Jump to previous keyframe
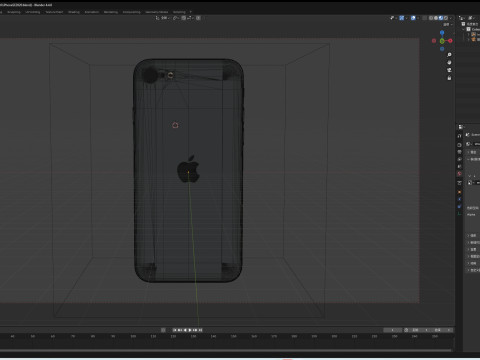This screenshot has width=480, height=360. 179,330
